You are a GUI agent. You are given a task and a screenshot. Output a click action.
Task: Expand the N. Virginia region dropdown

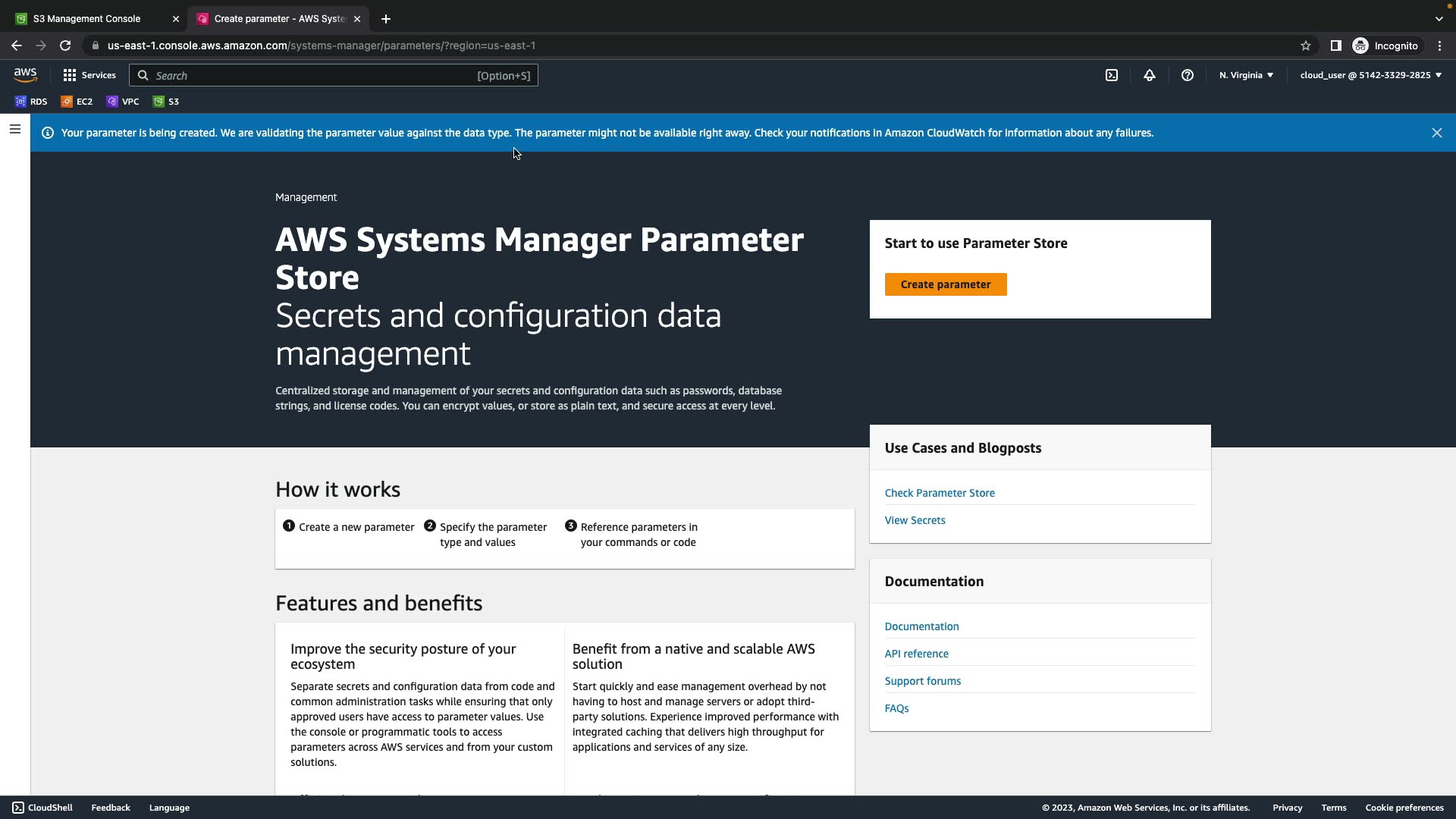click(1246, 75)
